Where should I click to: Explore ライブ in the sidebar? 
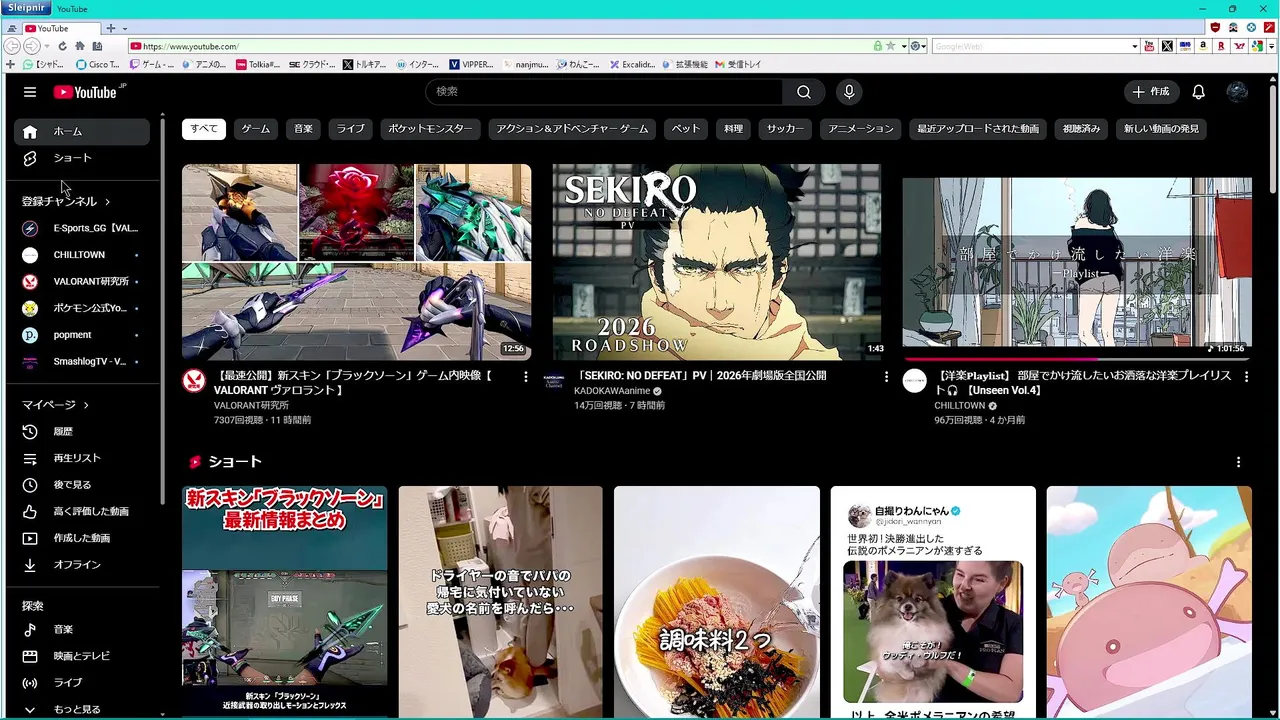[x=82, y=683]
